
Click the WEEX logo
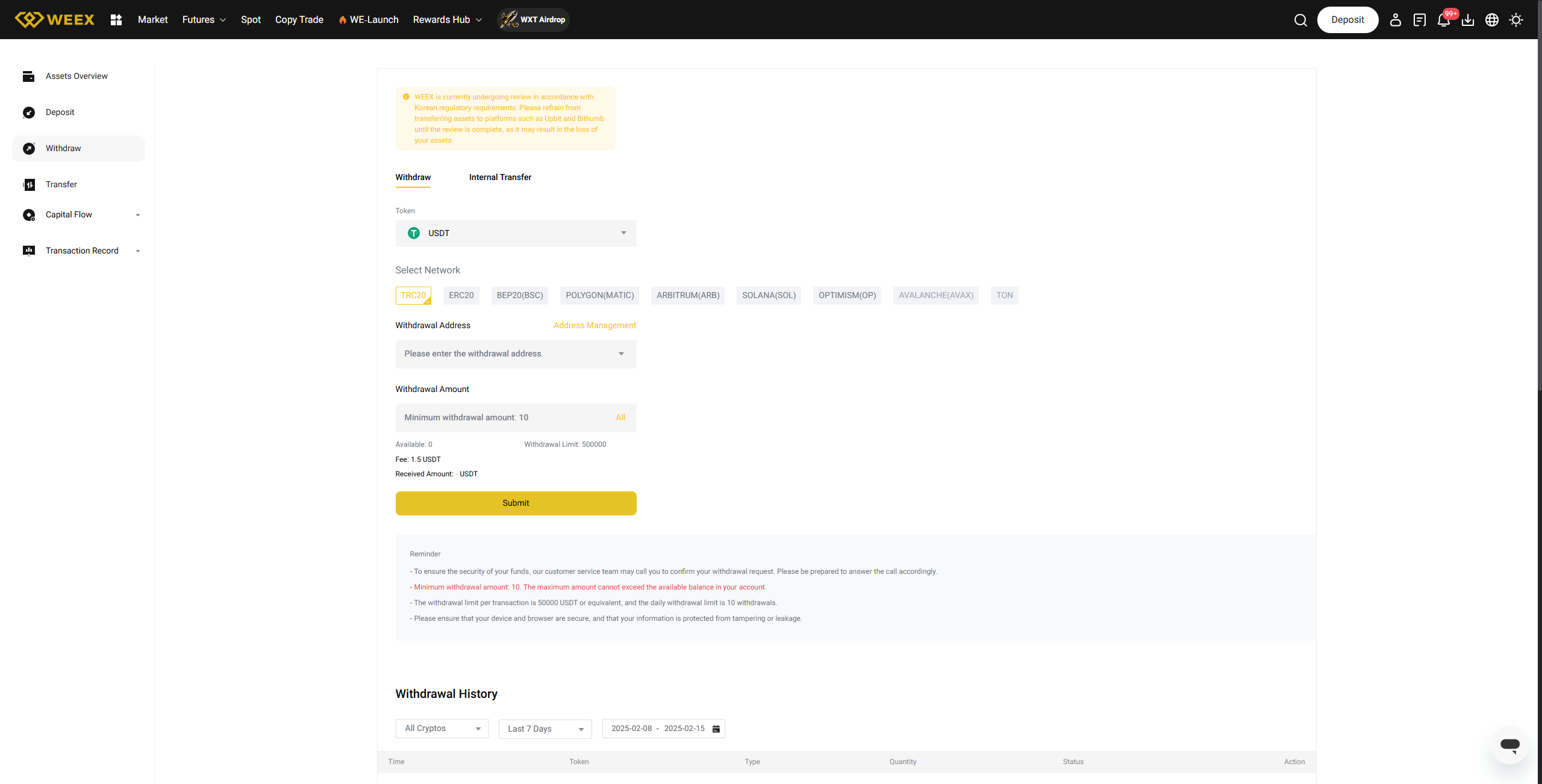click(x=54, y=19)
